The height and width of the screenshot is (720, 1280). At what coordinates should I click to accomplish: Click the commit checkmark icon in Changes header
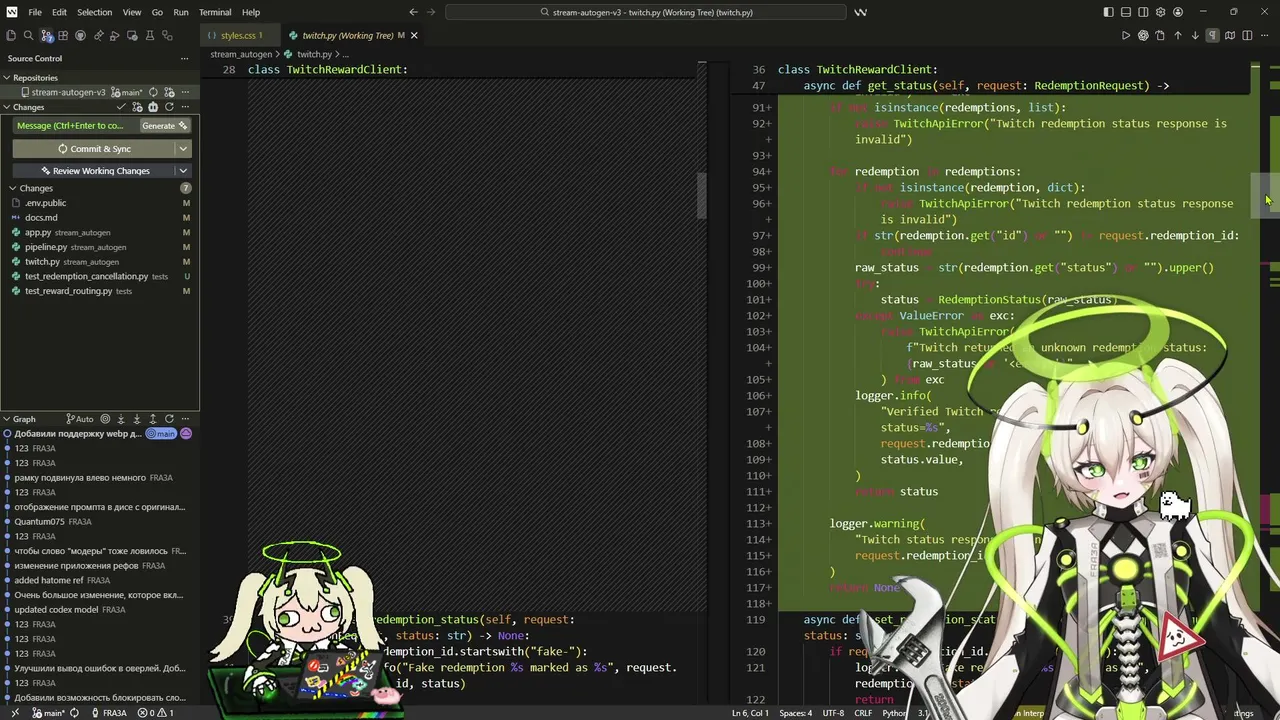coord(121,107)
